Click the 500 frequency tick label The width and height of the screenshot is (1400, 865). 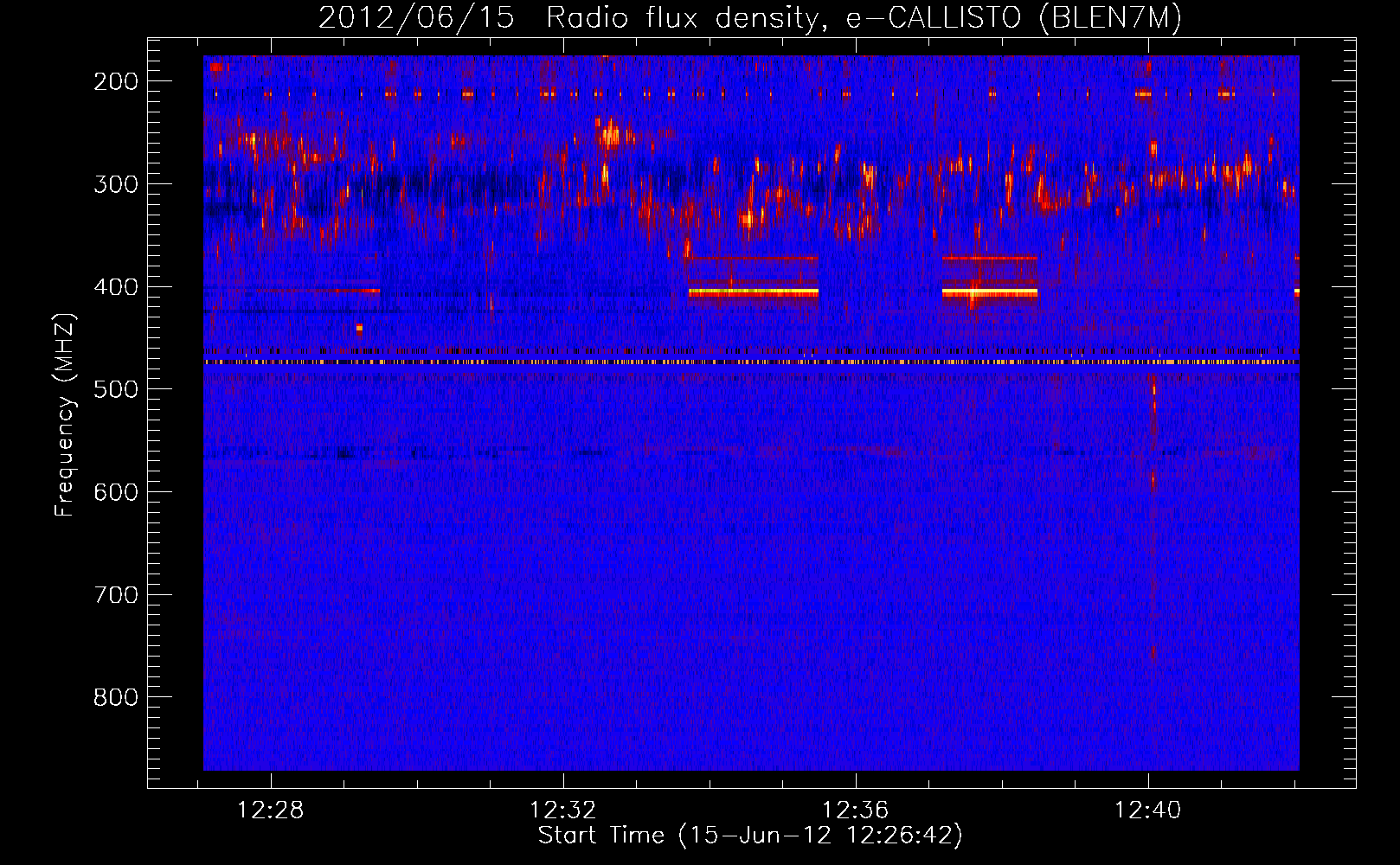(x=116, y=389)
